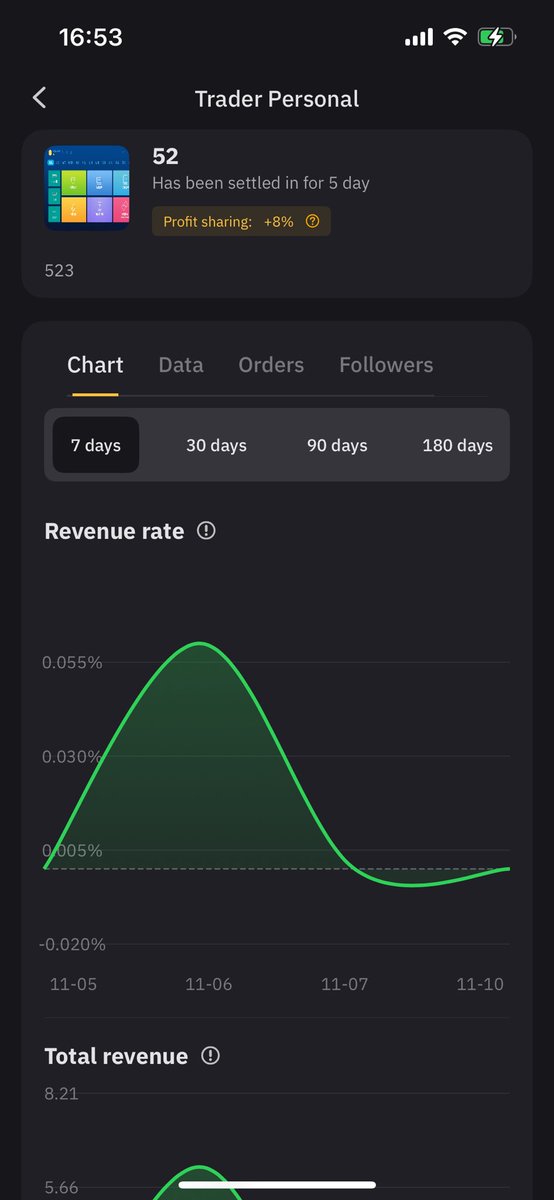This screenshot has height=1200, width=554.
Task: Tap the 0.055% axis label
Action: pos(72,662)
